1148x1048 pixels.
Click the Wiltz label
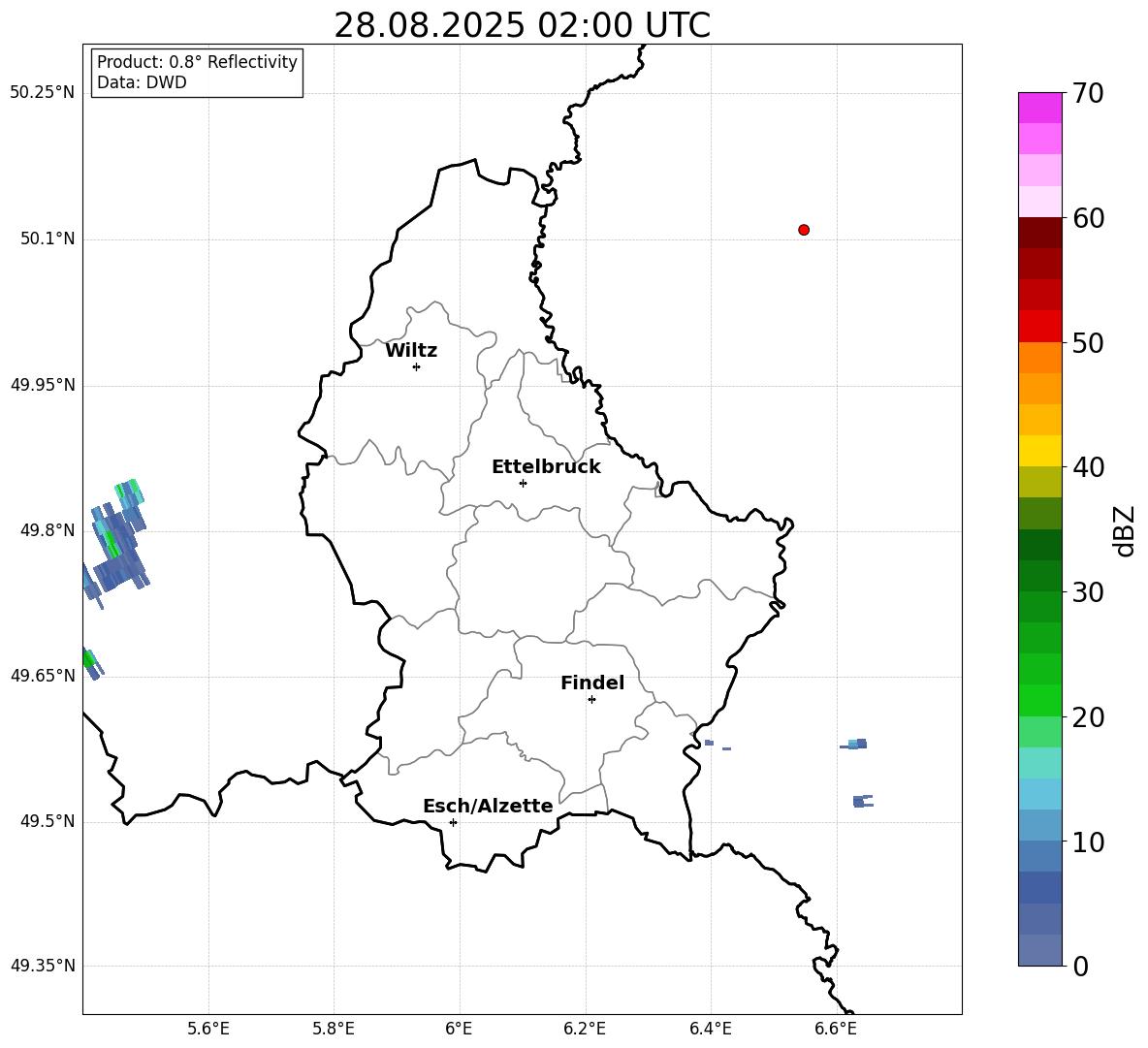[411, 351]
